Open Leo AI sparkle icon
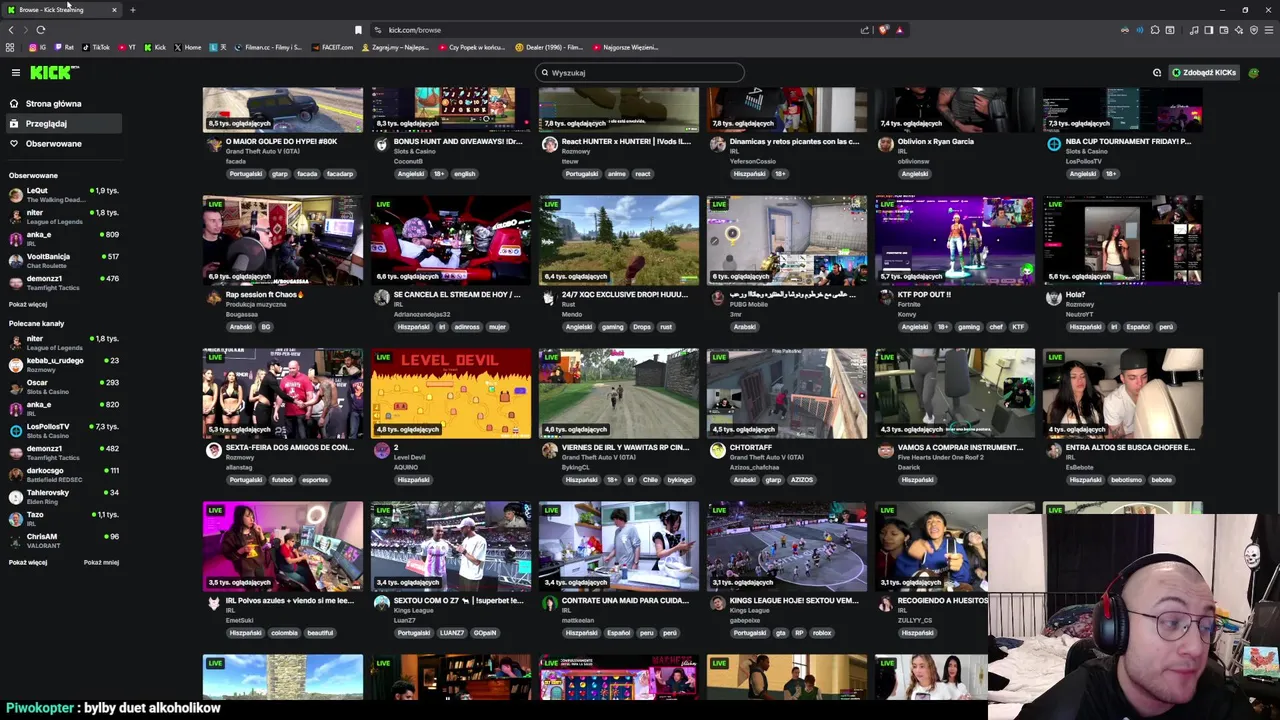The height and width of the screenshot is (720, 1280). pyautogui.click(x=1239, y=30)
